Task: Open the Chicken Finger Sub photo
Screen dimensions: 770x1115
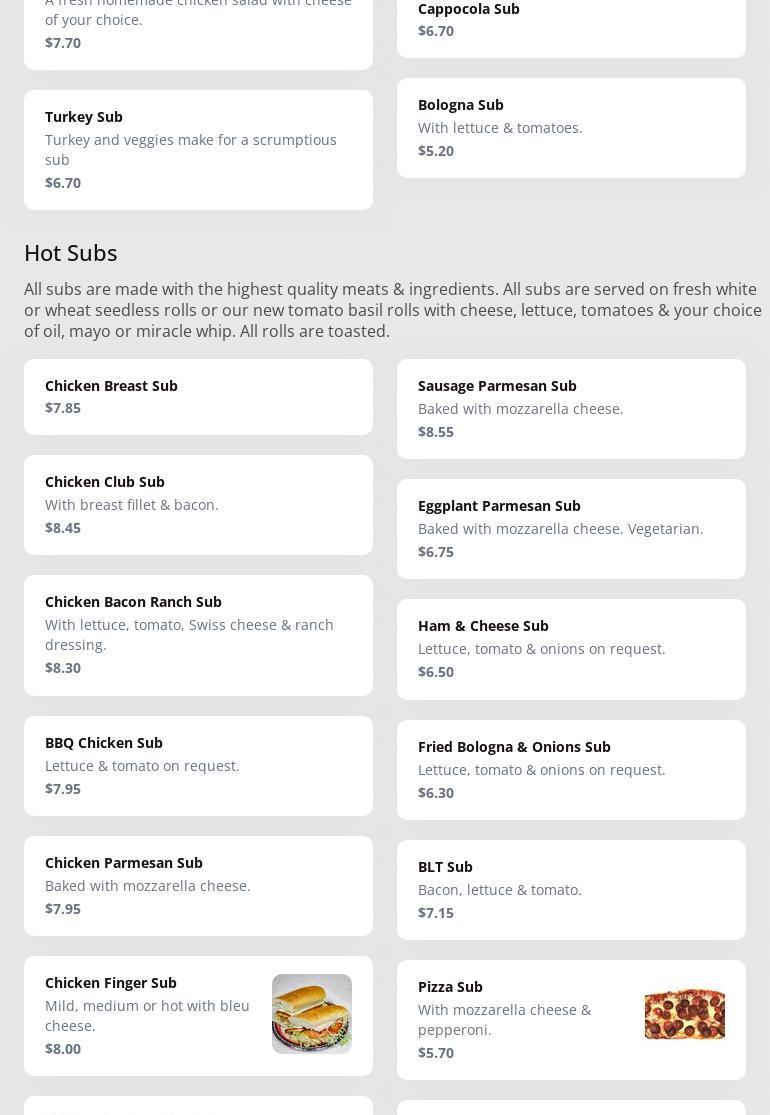Action: [311, 1013]
